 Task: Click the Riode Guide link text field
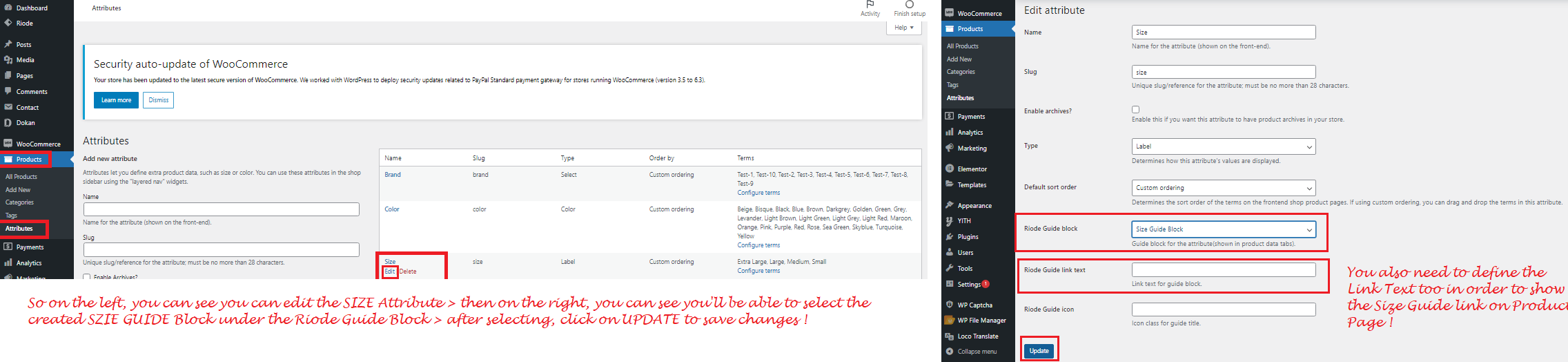[x=1224, y=269]
